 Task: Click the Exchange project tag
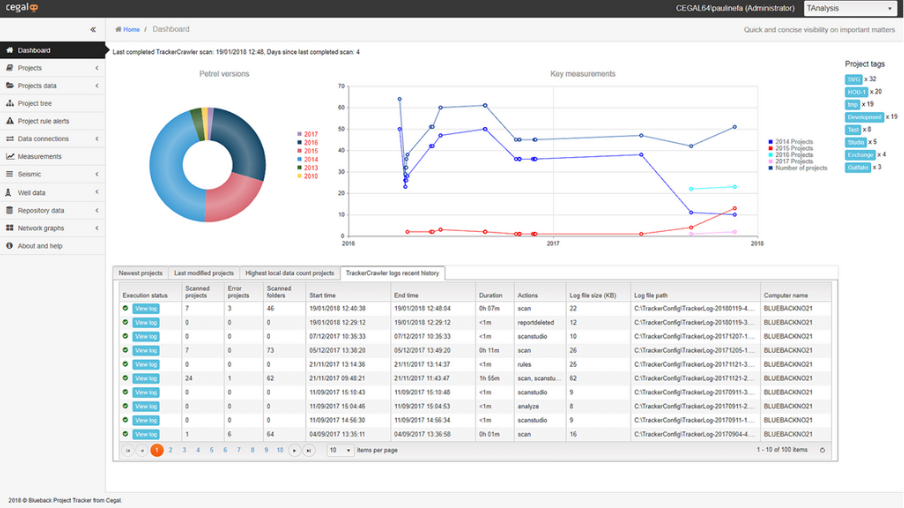(860, 155)
